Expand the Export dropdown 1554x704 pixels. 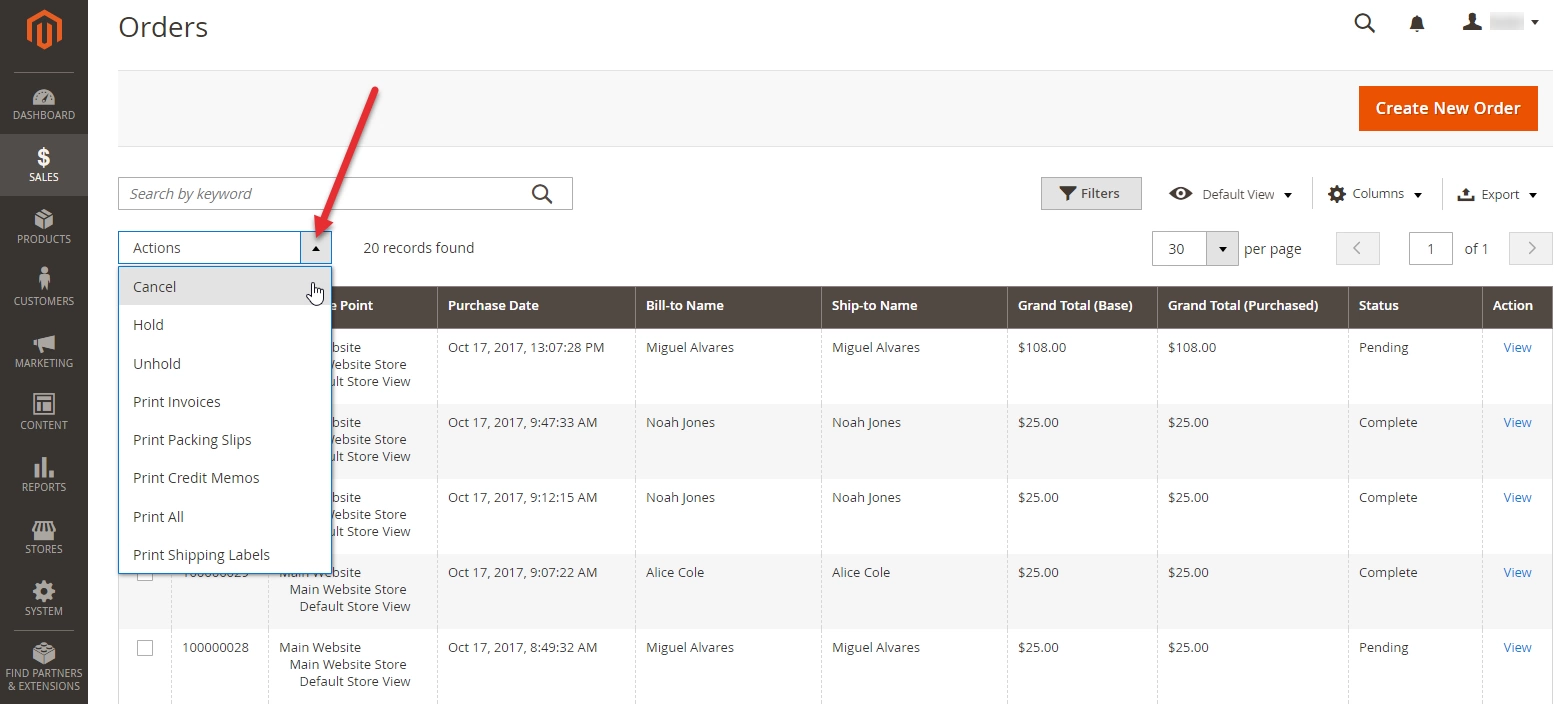pyautogui.click(x=1497, y=195)
